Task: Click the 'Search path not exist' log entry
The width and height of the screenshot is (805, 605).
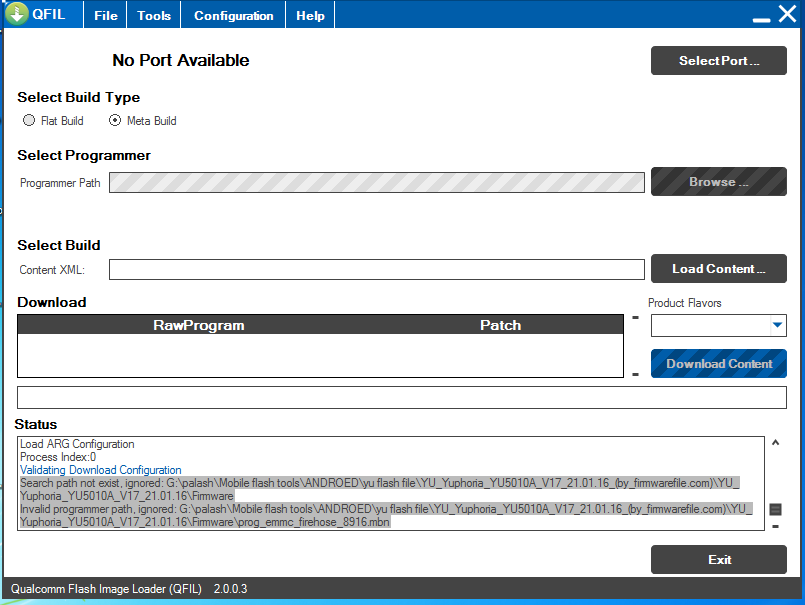Action: pyautogui.click(x=380, y=489)
